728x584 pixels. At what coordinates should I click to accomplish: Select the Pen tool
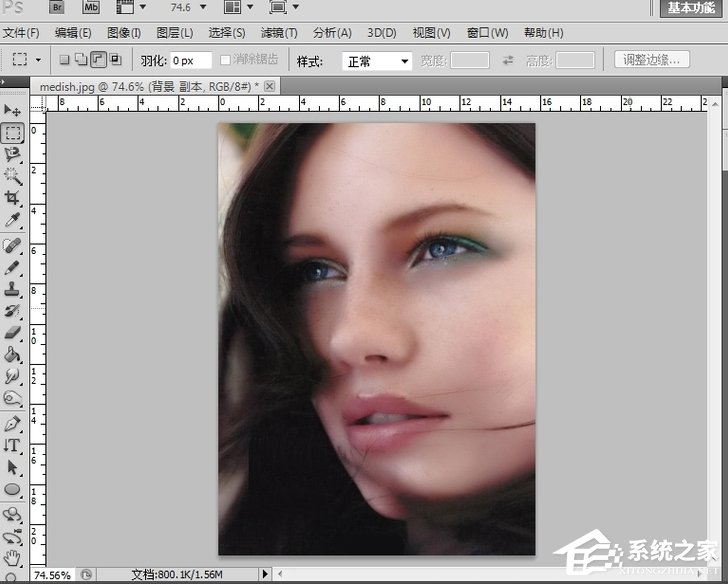12,423
